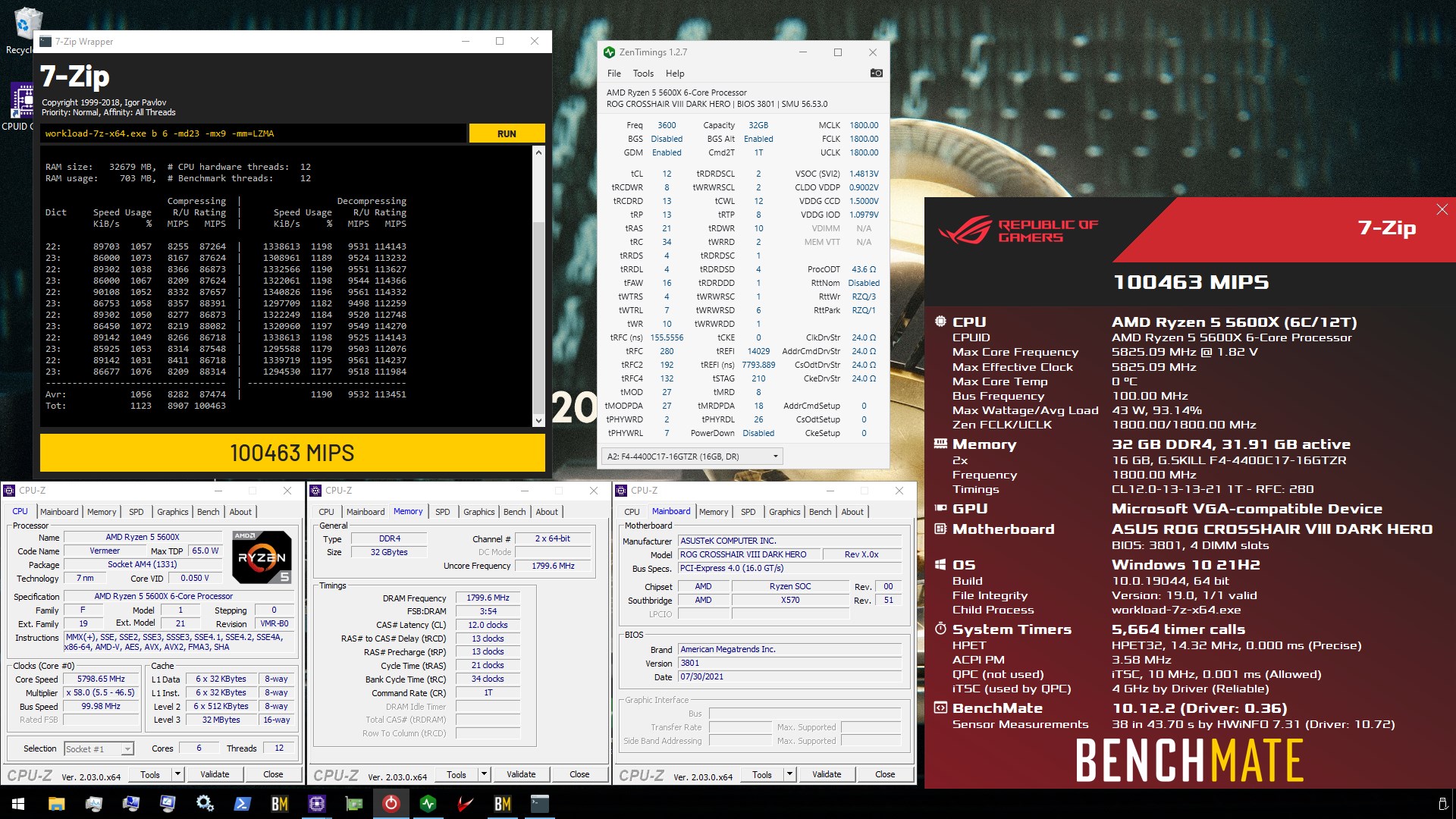Click the OS Windows logo in BenchMate panel

point(940,565)
